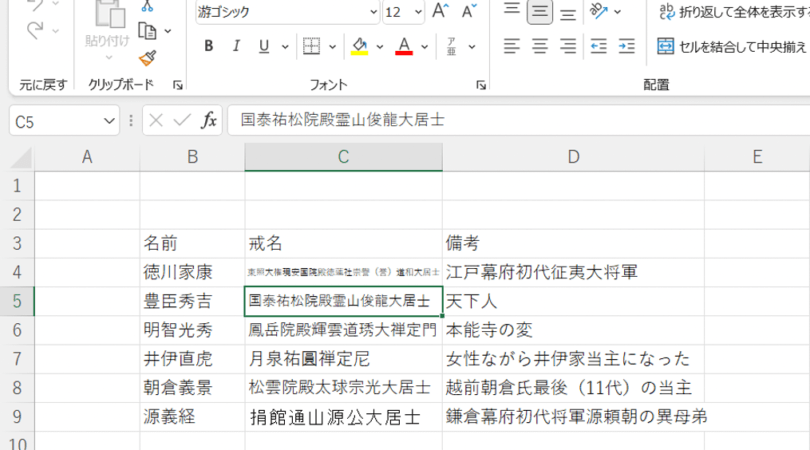The image size is (810, 450).
Task: Decrease font size with smaller A icon
Action: pos(469,11)
